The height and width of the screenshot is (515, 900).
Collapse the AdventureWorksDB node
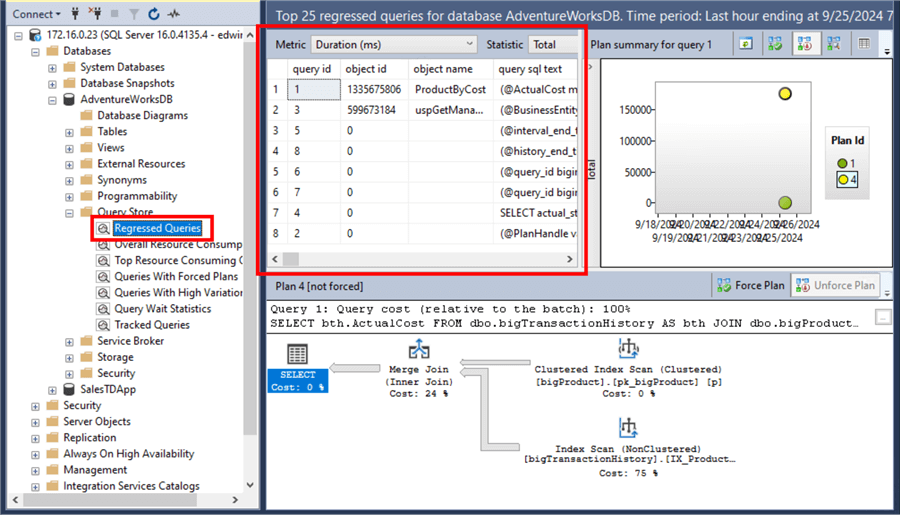(52, 100)
